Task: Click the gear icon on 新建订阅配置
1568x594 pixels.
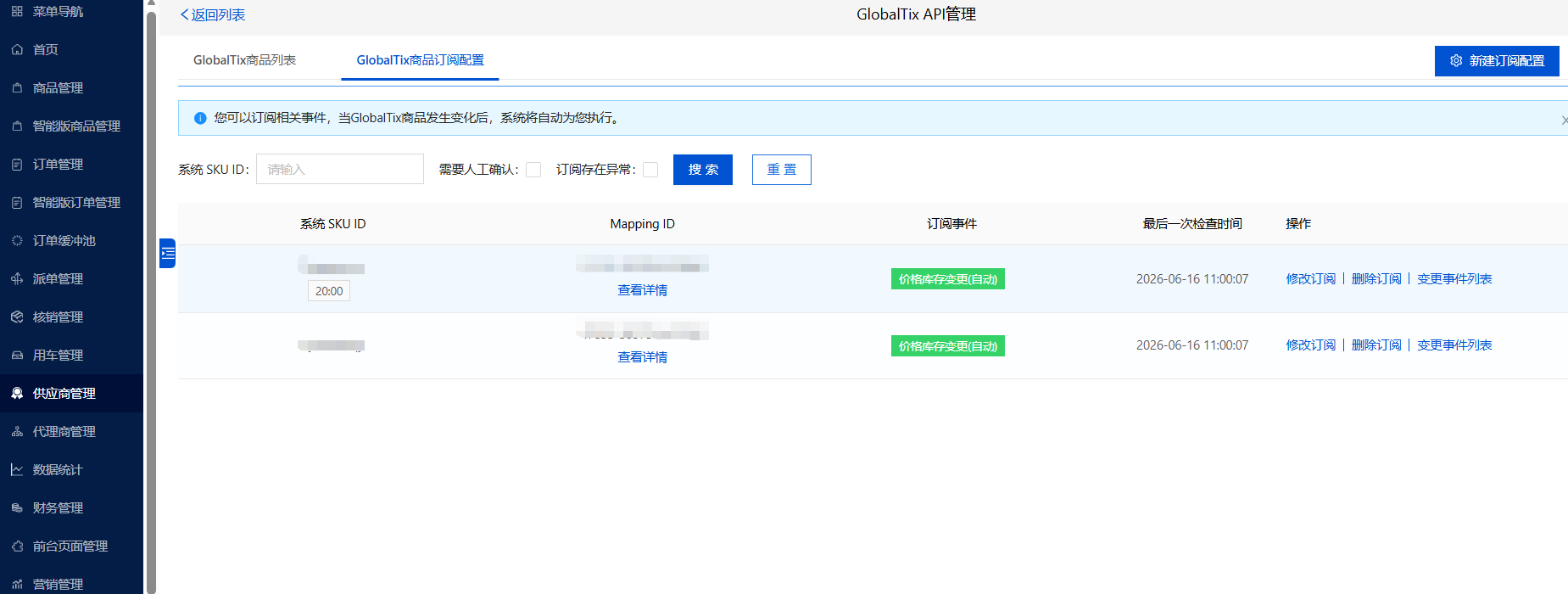Action: click(1456, 61)
